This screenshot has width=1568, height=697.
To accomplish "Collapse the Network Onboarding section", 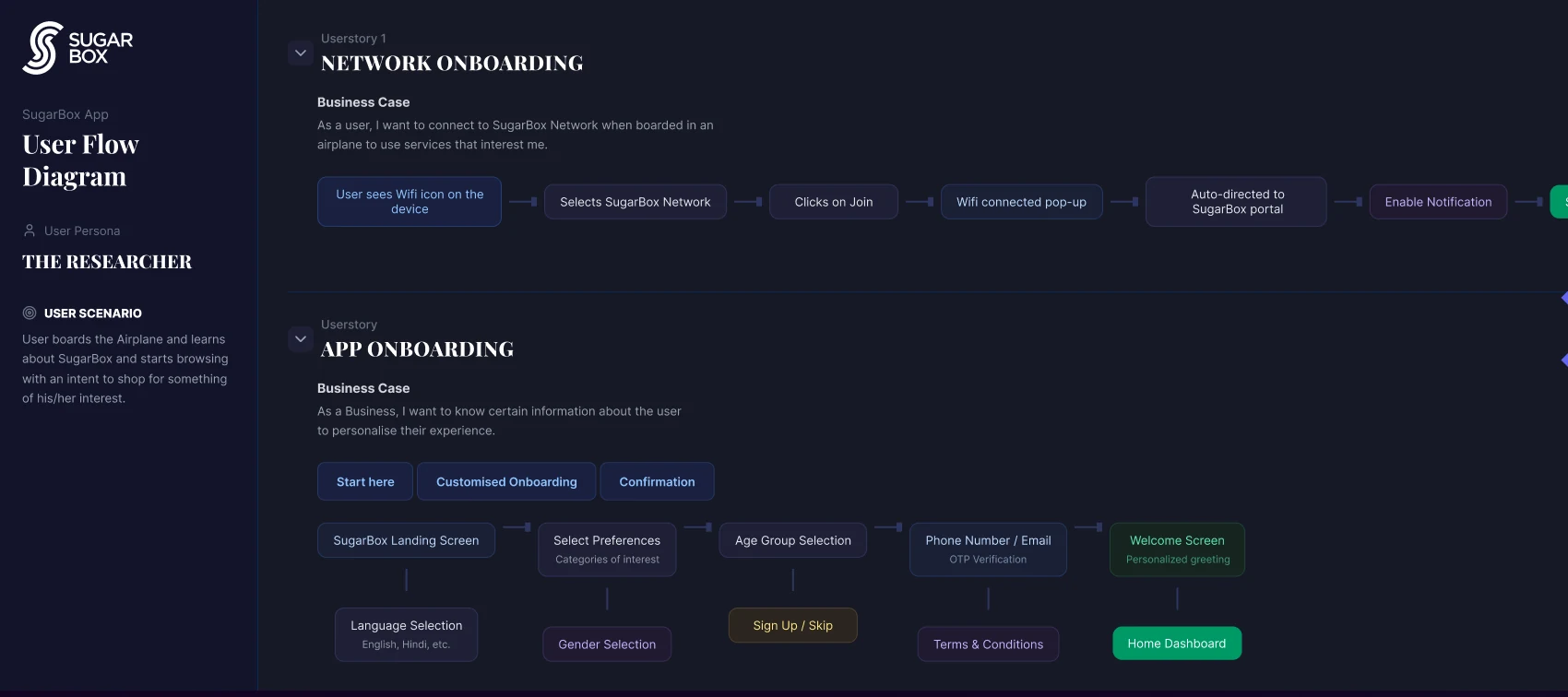I will (x=300, y=53).
